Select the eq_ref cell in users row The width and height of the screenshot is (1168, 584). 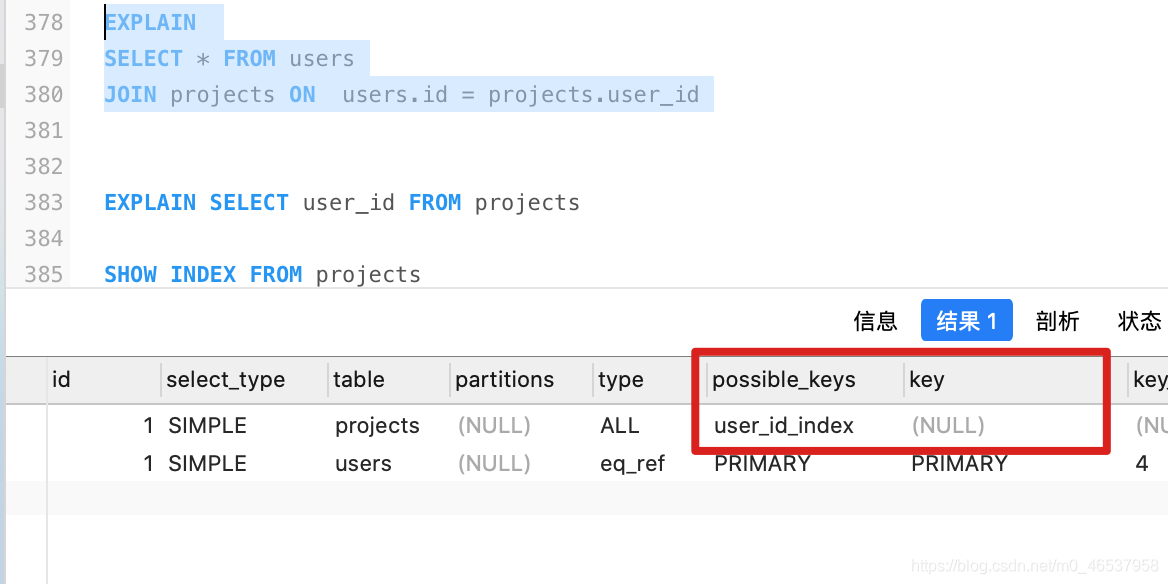(x=632, y=463)
